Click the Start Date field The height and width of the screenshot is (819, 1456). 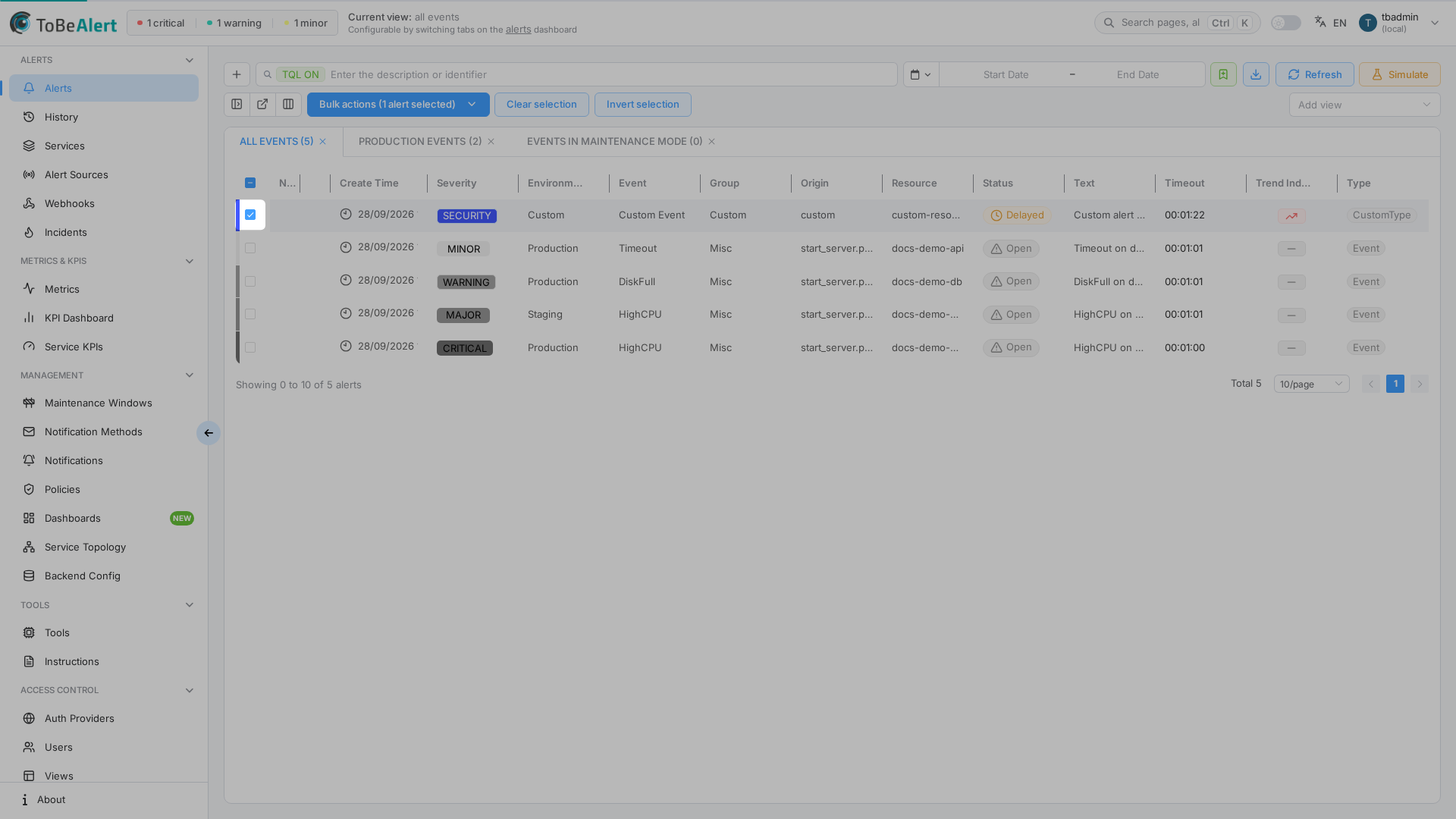tap(1006, 74)
